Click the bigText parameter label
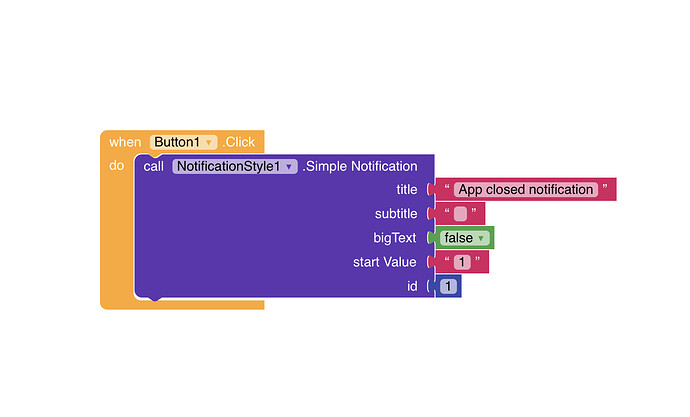 (395, 238)
